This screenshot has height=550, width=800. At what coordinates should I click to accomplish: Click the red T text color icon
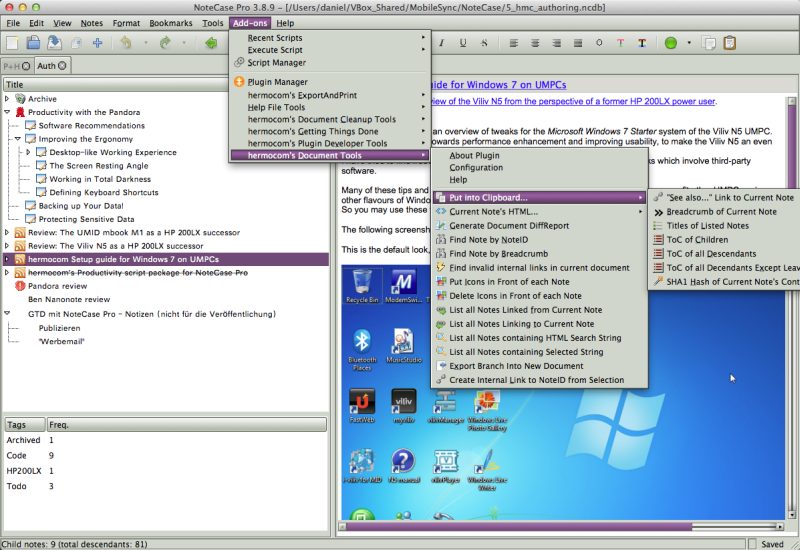tap(620, 43)
